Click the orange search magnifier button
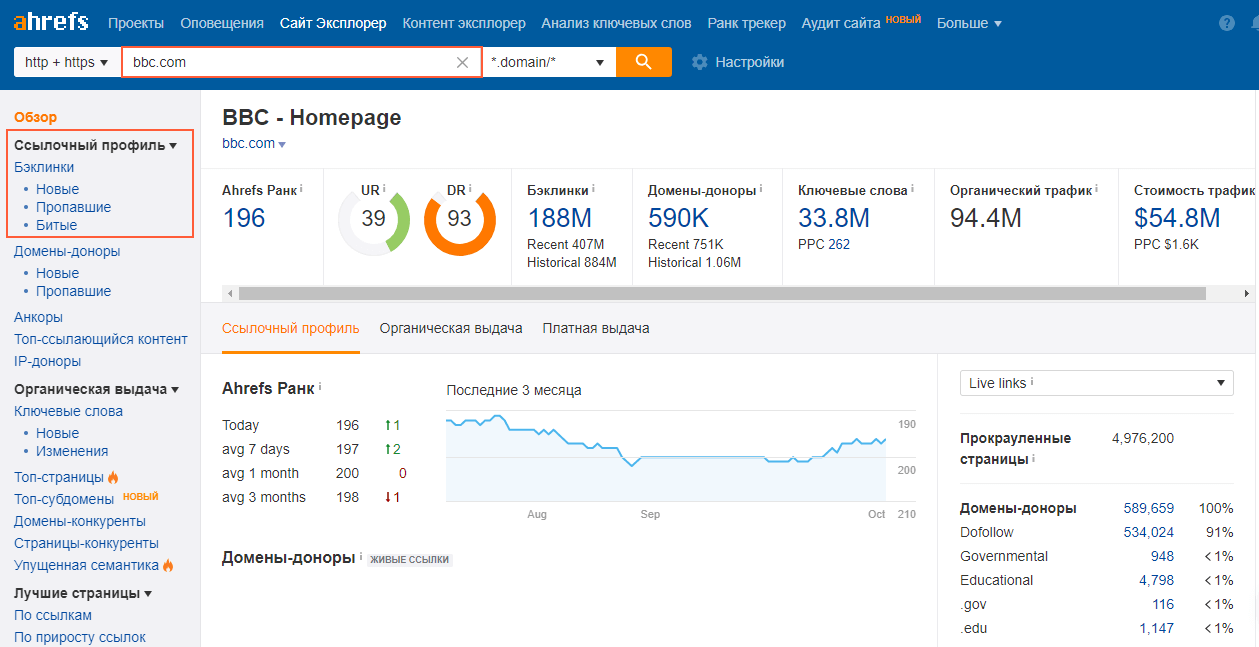 point(643,61)
